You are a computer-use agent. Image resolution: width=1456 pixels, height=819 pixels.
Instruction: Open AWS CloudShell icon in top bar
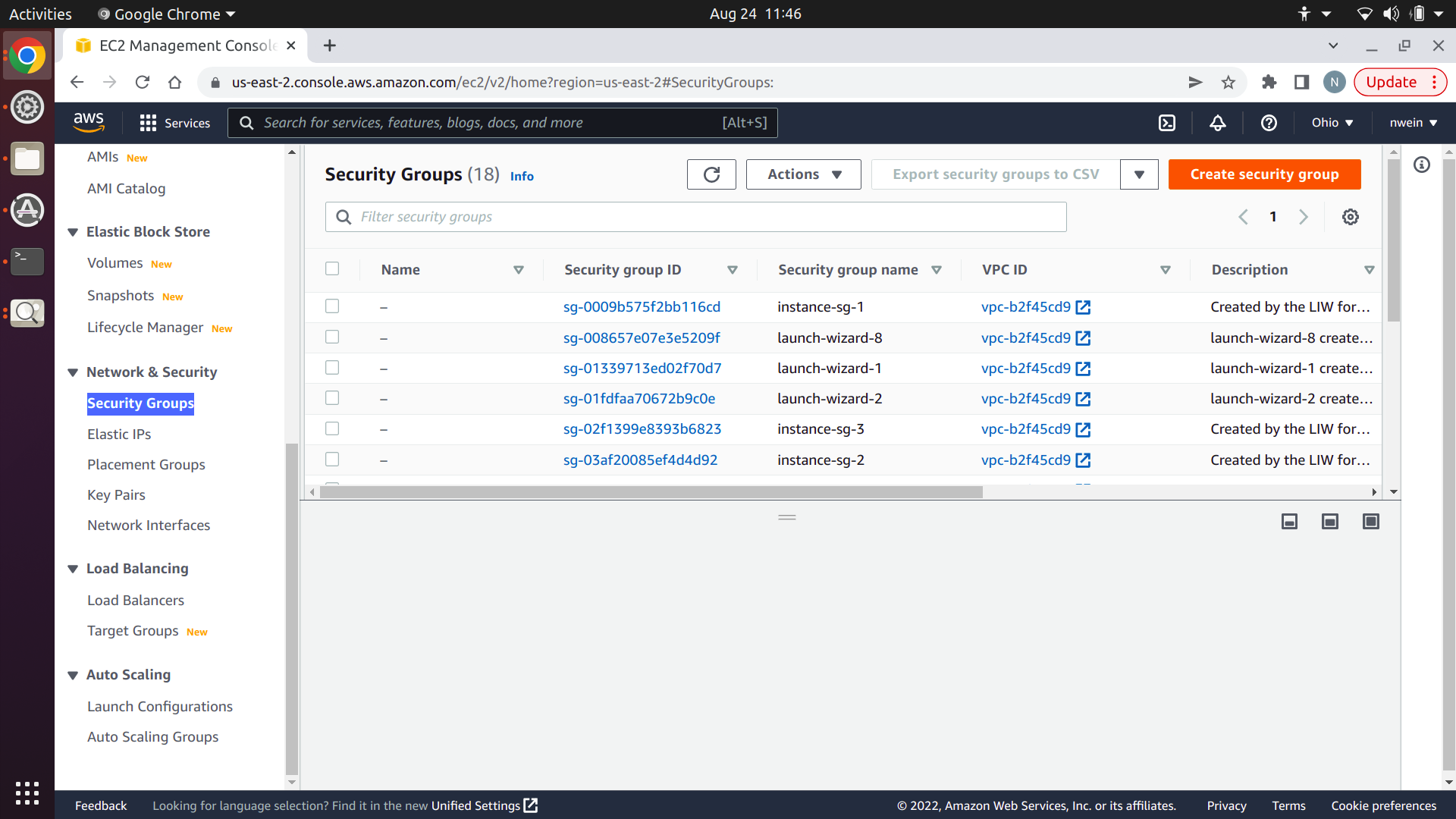1167,123
